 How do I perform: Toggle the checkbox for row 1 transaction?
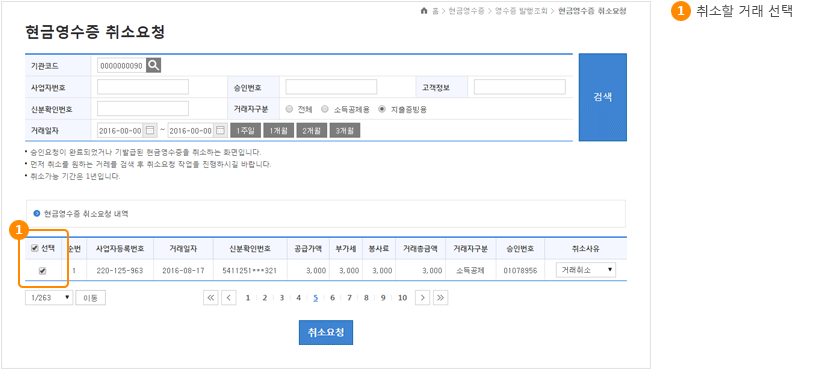tap(43, 271)
